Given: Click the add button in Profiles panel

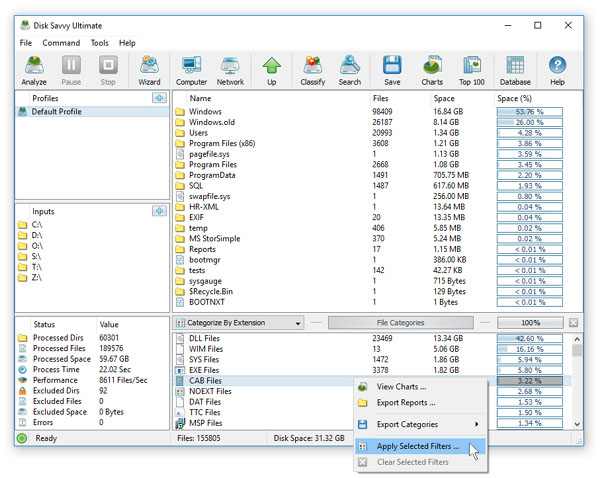Looking at the screenshot, I should (x=158, y=98).
